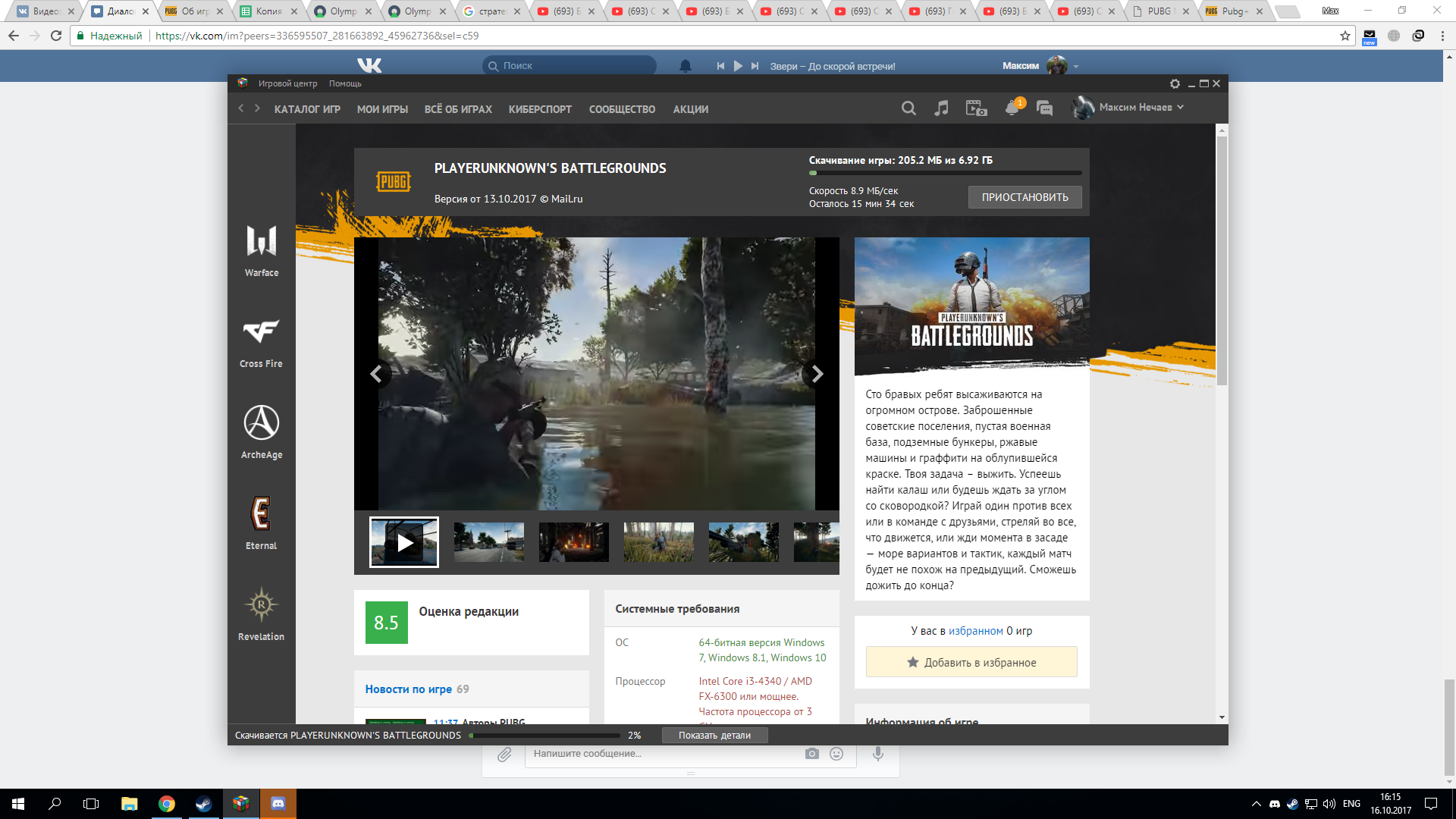The width and height of the screenshot is (1456, 819).
Task: Open the избранном favorites link
Action: 975,631
